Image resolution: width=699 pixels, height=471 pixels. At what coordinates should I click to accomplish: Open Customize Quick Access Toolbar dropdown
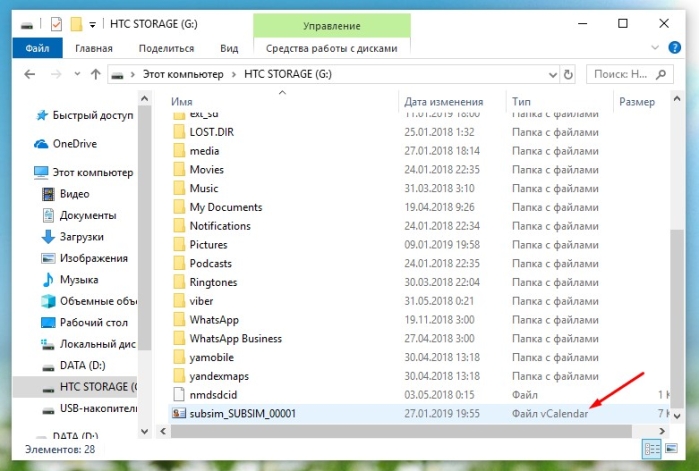(x=92, y=25)
